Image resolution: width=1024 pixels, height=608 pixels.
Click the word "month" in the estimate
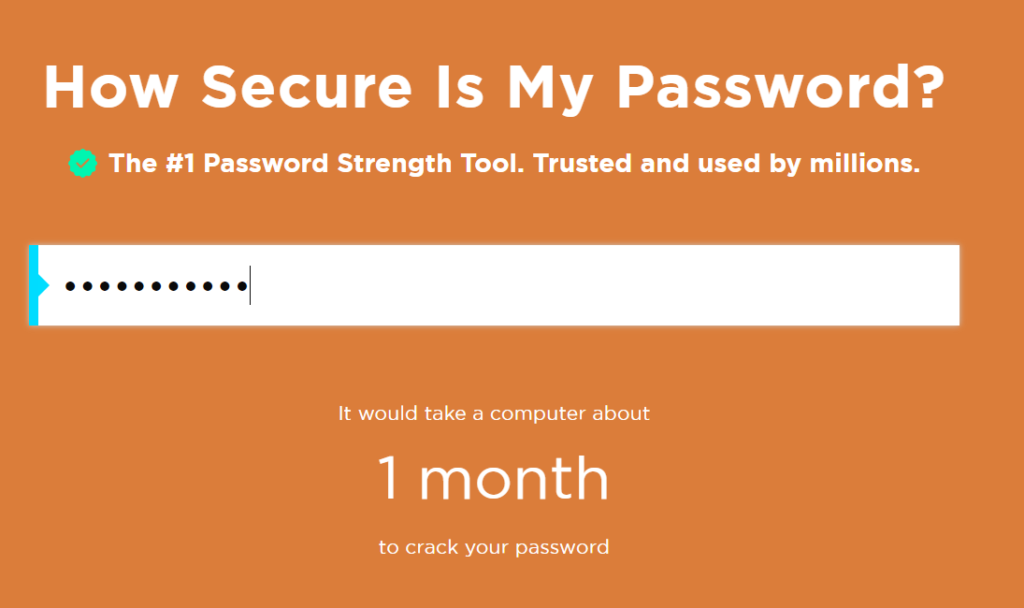(x=513, y=478)
